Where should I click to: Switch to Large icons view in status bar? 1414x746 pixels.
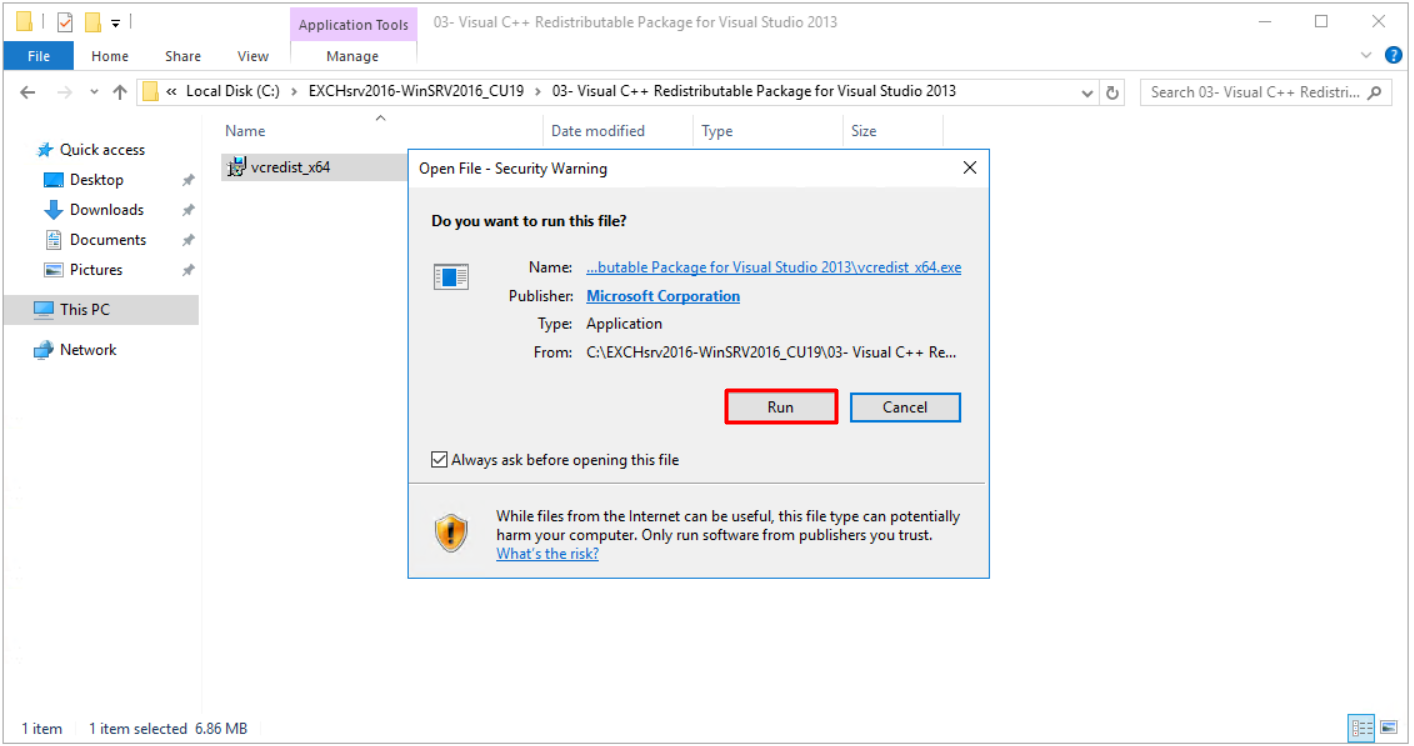pos(1388,727)
